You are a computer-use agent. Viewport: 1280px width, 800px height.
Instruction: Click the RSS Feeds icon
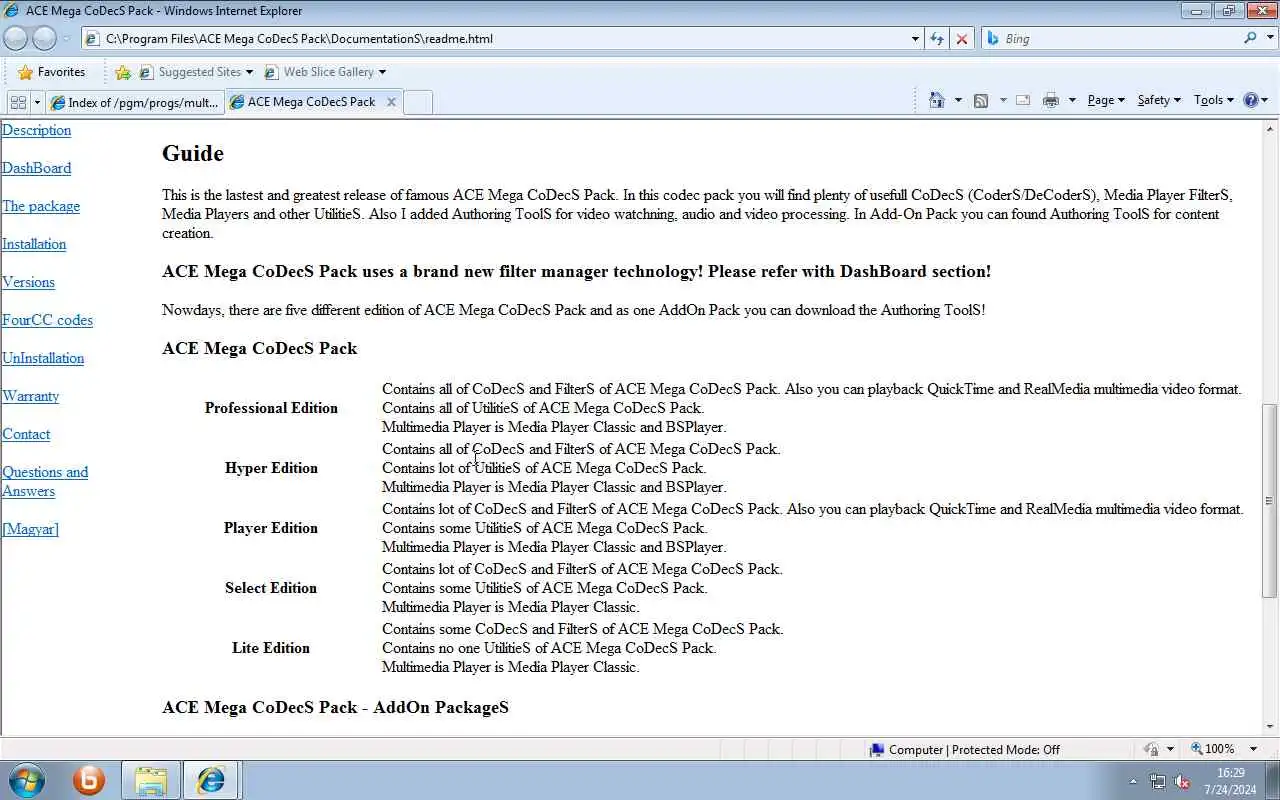click(981, 100)
